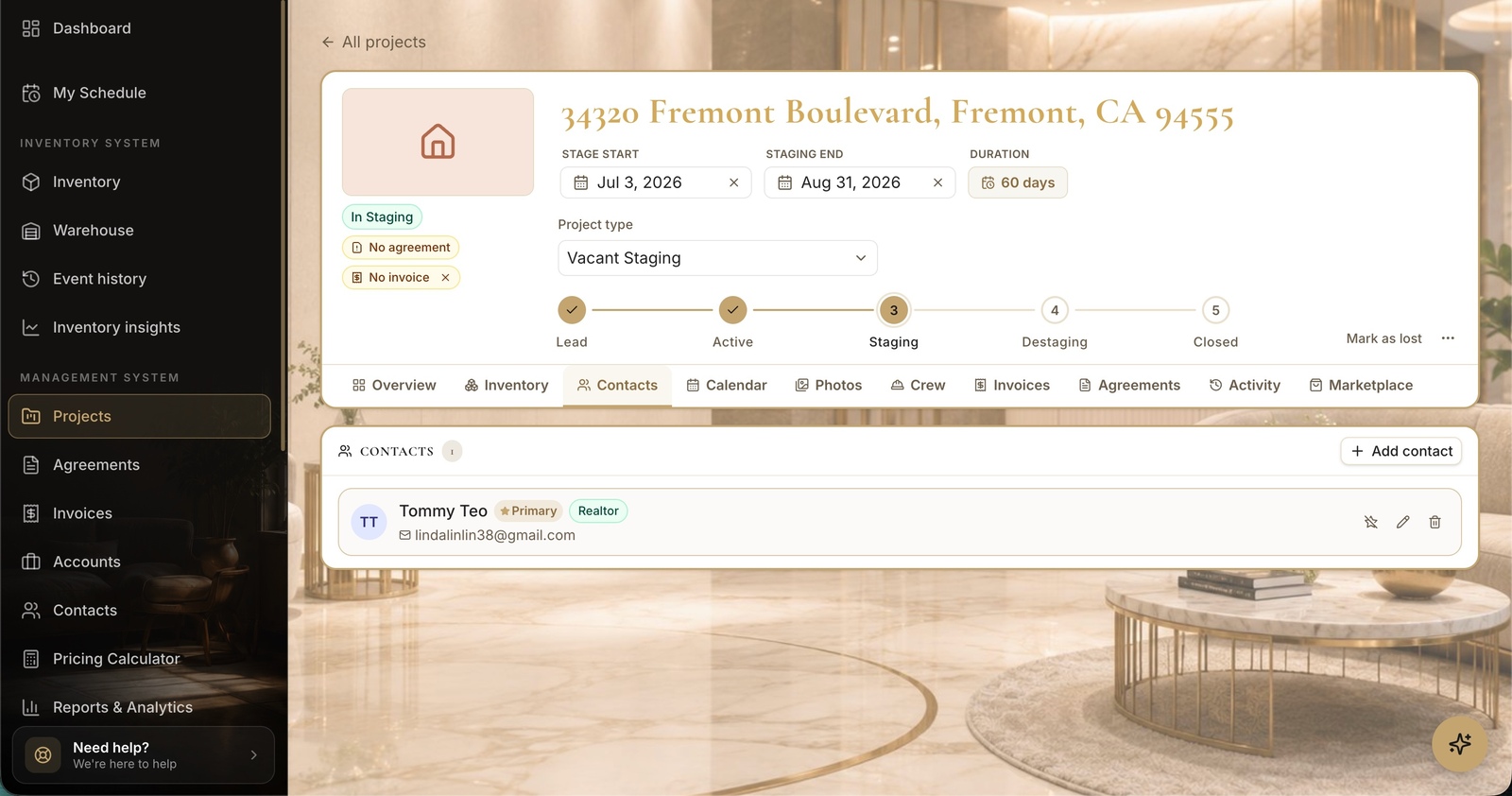Click the 60 days duration badge
The image size is (1512, 796).
tap(1018, 182)
